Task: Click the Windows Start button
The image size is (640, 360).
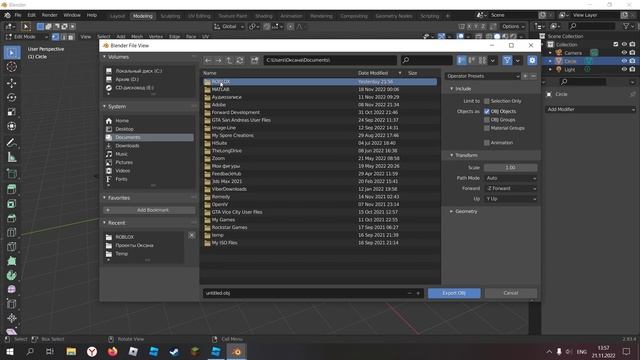Action: click(10, 351)
